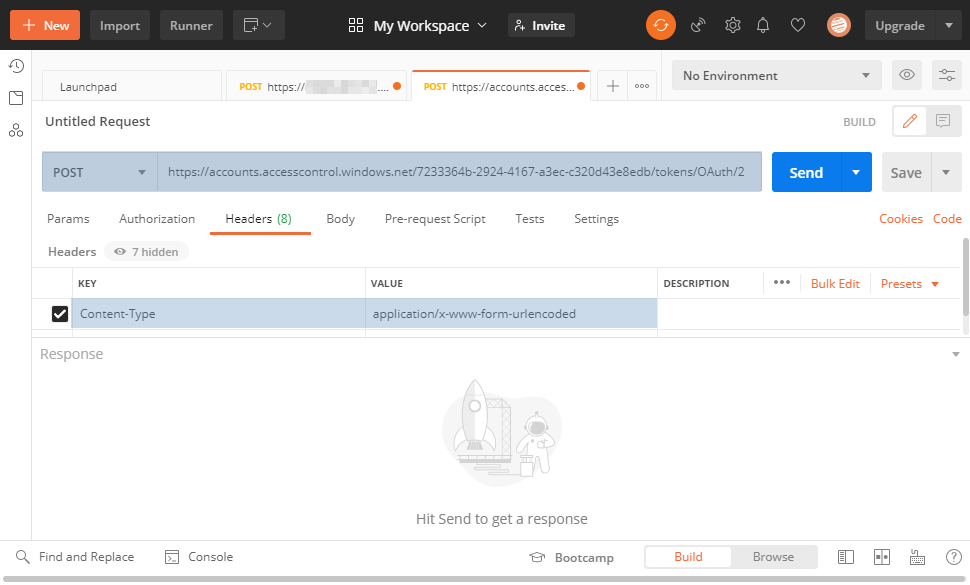This screenshot has width=970, height=585.
Task: Open the Collections sidebar icon
Action: click(x=16, y=98)
